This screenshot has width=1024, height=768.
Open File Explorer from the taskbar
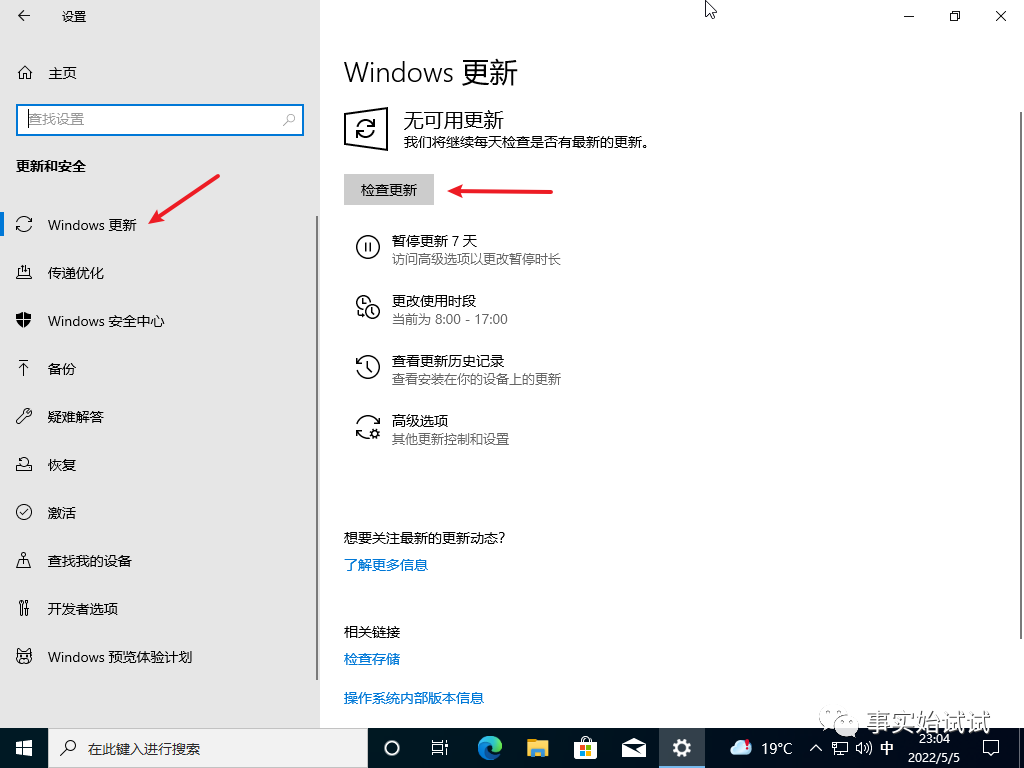[537, 748]
